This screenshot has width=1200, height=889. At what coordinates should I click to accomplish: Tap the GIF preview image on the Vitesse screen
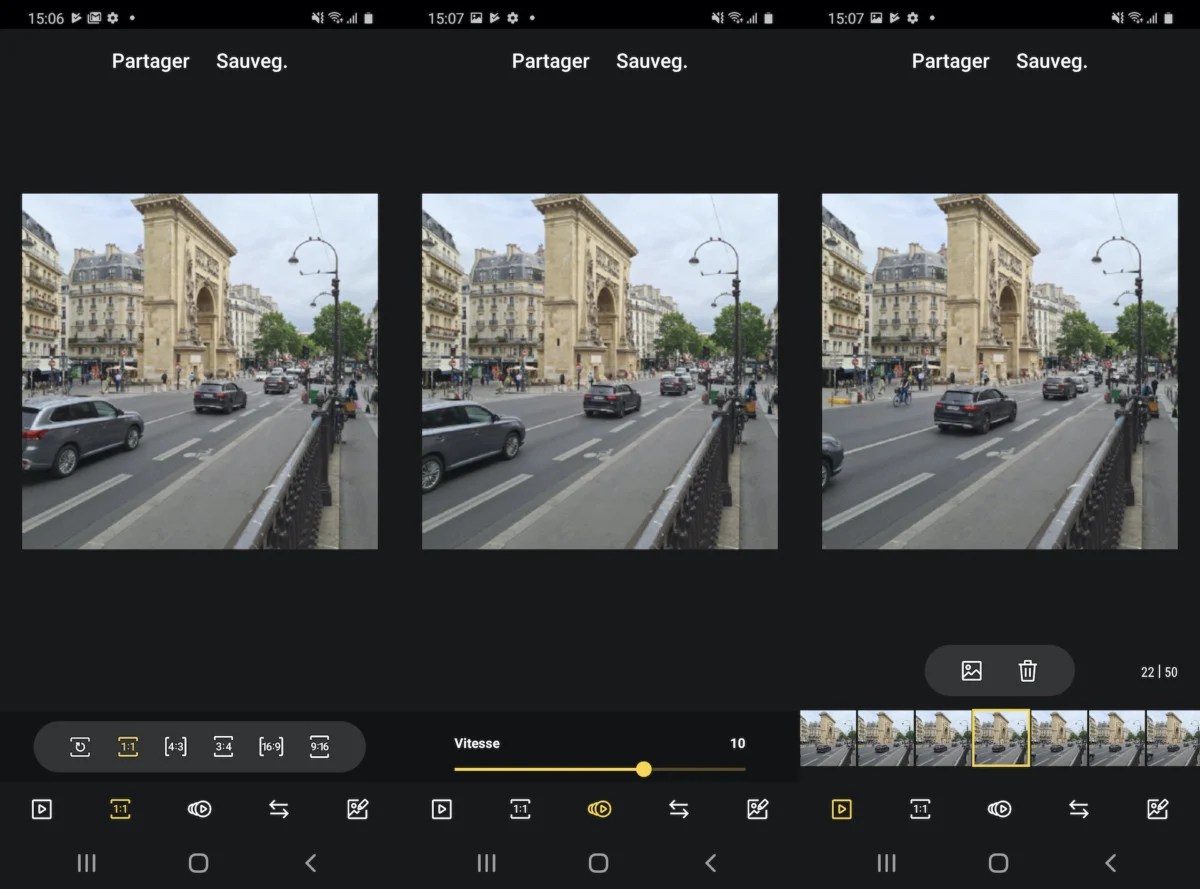[600, 371]
